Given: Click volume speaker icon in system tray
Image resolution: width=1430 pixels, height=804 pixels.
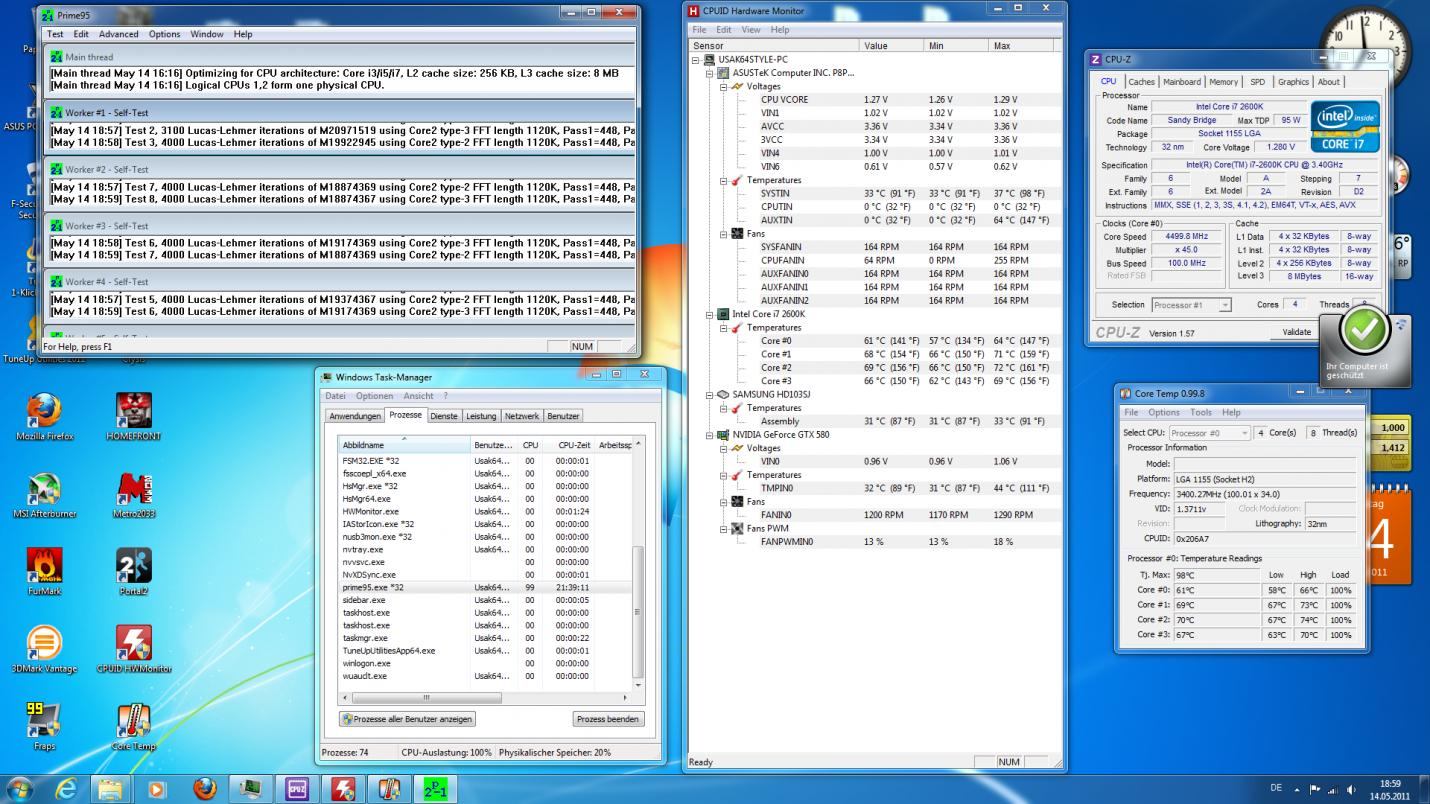Looking at the screenshot, I should [x=1351, y=790].
